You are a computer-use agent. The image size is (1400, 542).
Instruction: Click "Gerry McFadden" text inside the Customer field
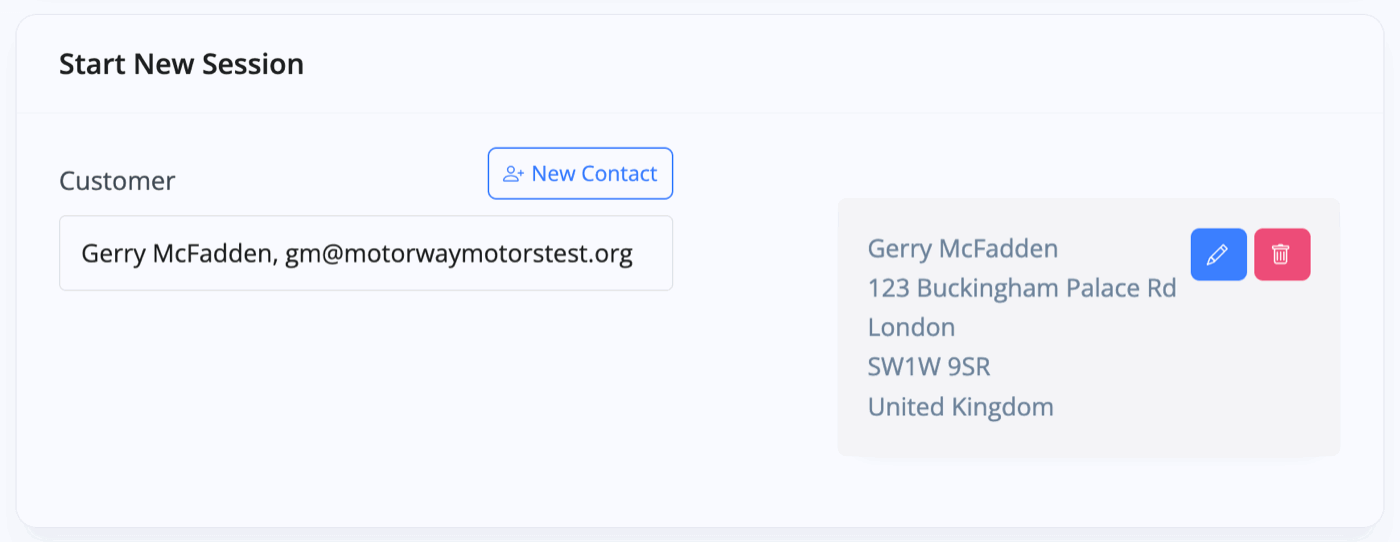(178, 254)
